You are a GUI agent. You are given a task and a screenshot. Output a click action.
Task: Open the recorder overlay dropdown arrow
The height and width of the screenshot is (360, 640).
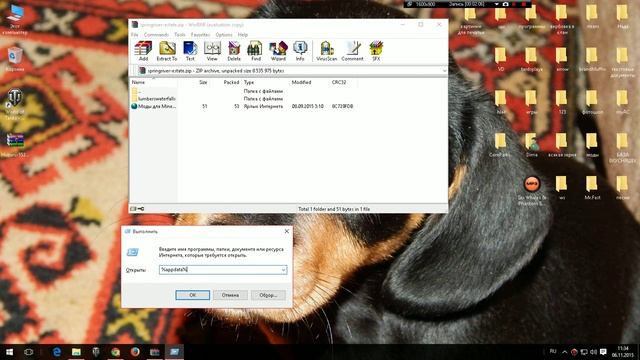pyautogui.click(x=496, y=4)
